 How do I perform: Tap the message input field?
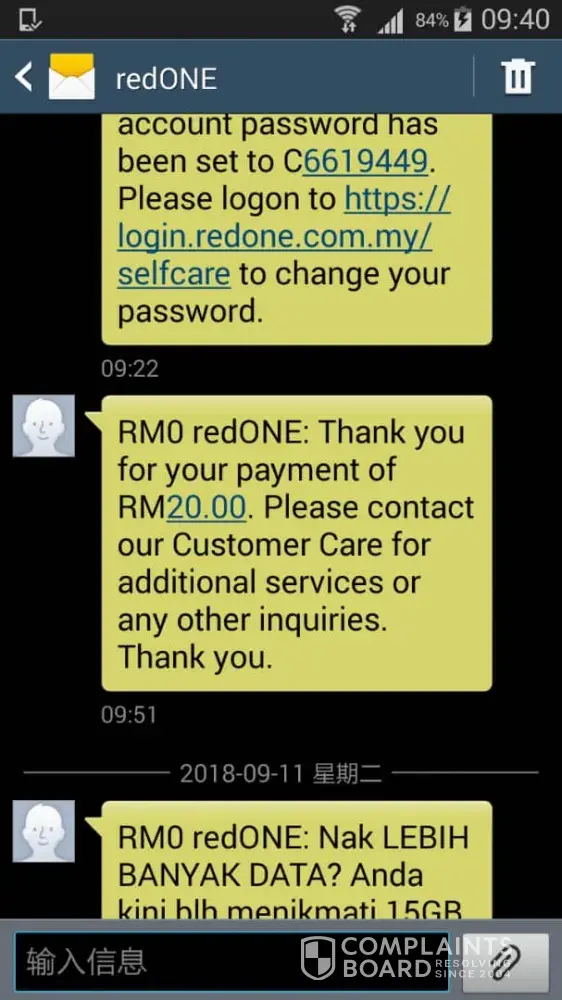(x=232, y=961)
